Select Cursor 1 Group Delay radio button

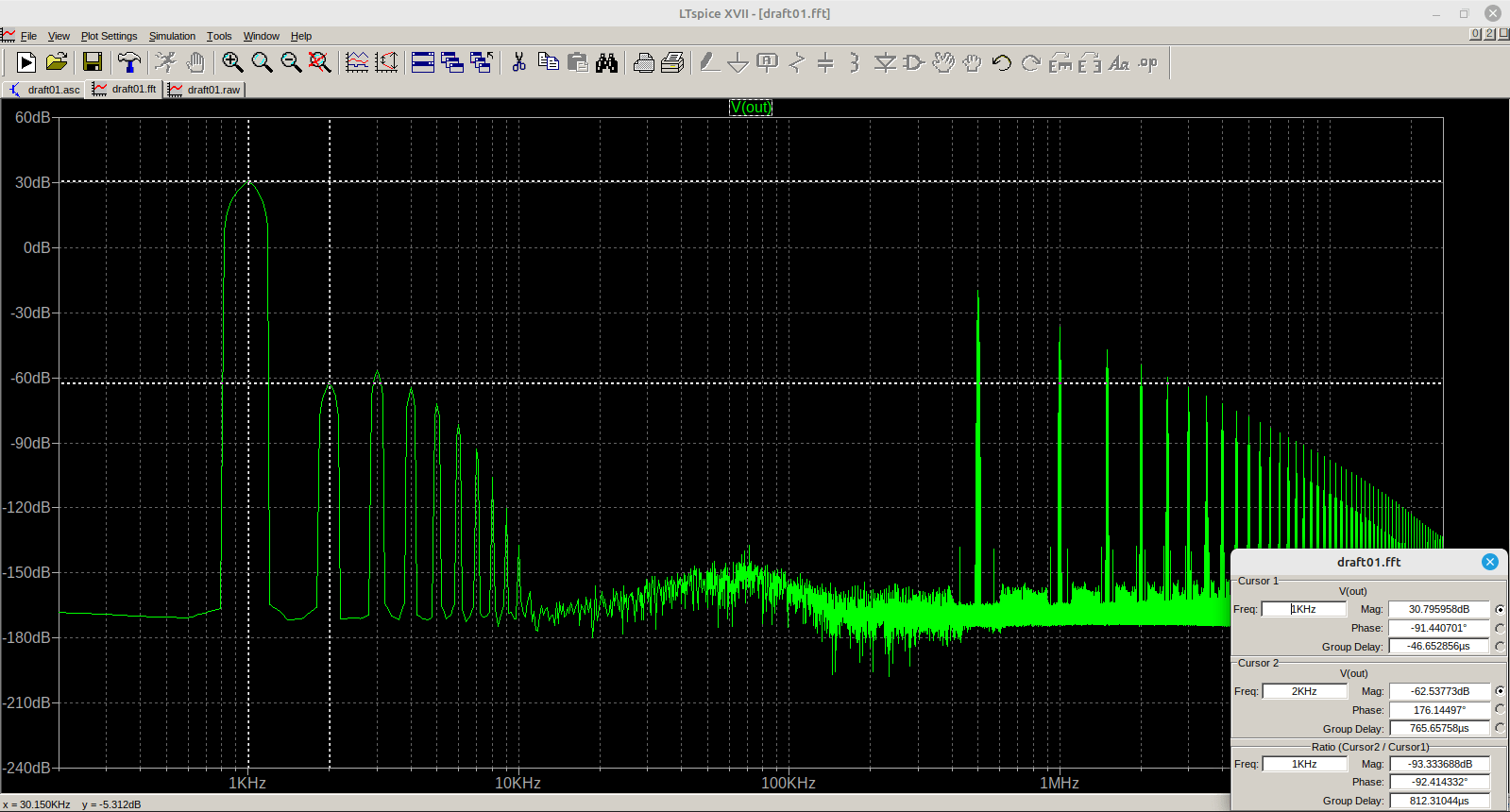pyautogui.click(x=1500, y=646)
